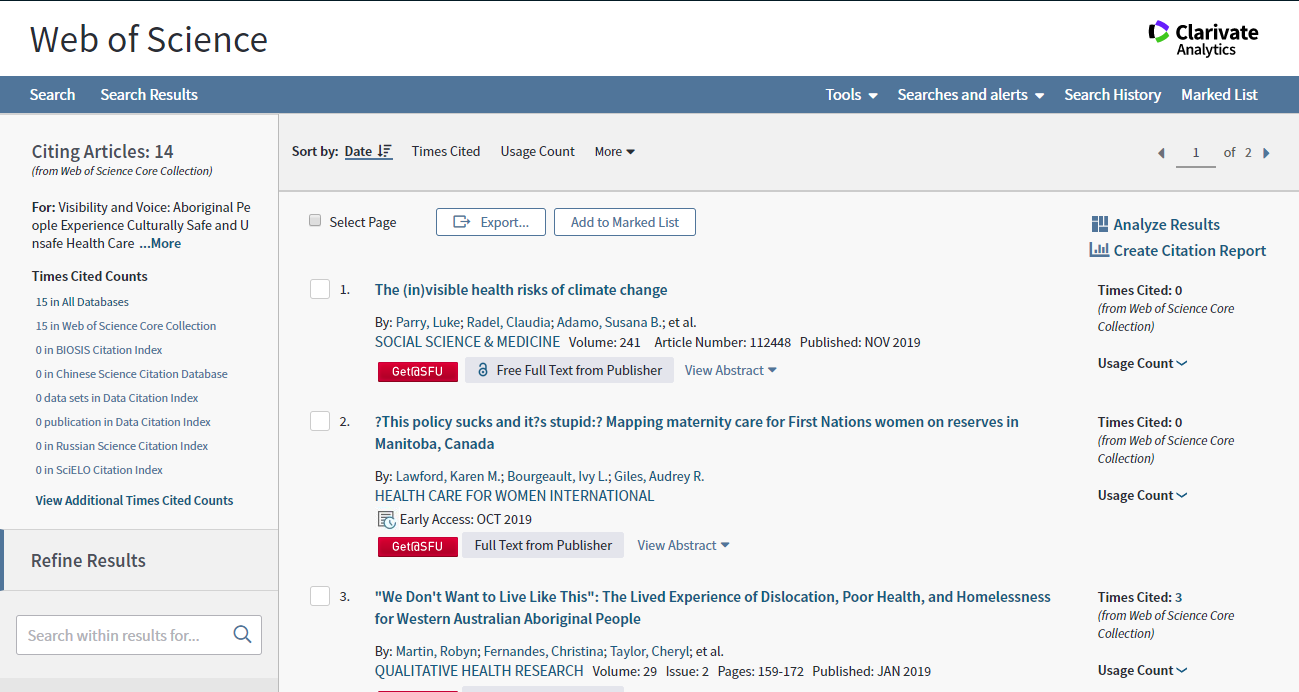
Task: Open the We Don't Want to Live Like This article
Action: pyautogui.click(x=712, y=607)
